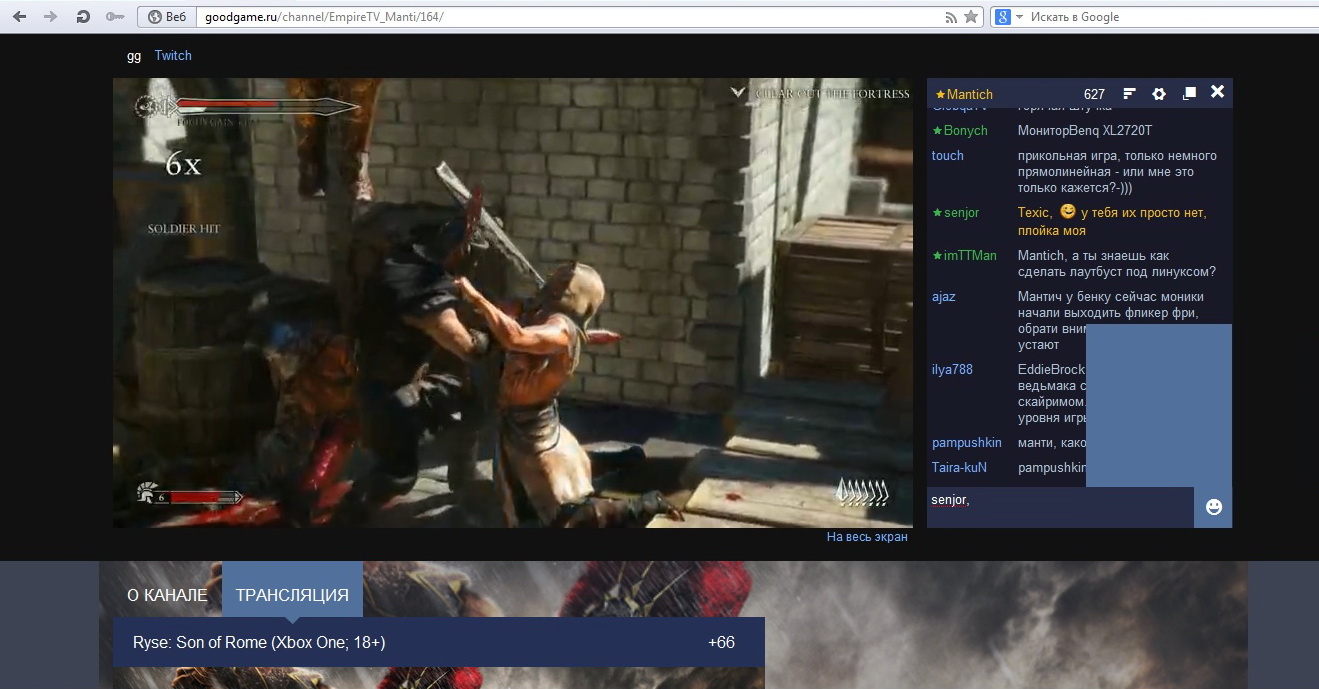
Task: Focus the goodgame.ru address bar
Action: (570, 17)
